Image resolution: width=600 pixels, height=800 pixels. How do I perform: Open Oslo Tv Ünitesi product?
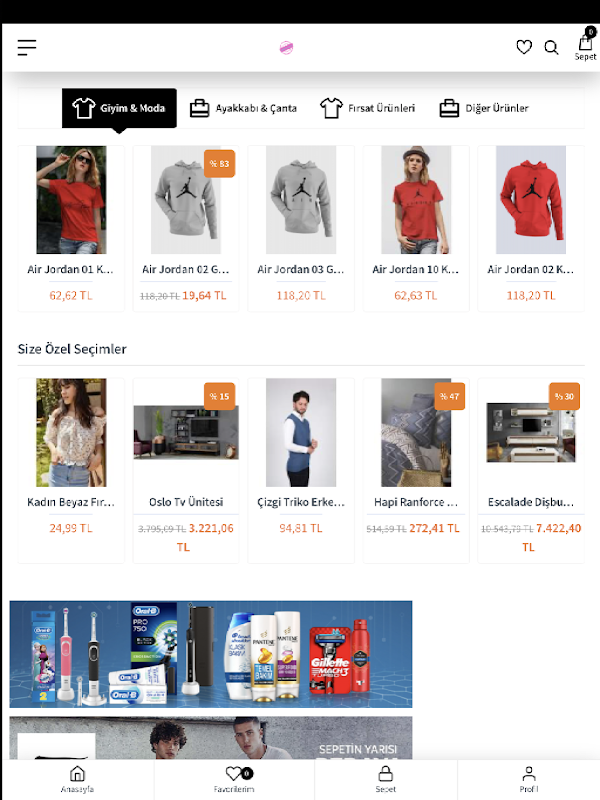[186, 470]
